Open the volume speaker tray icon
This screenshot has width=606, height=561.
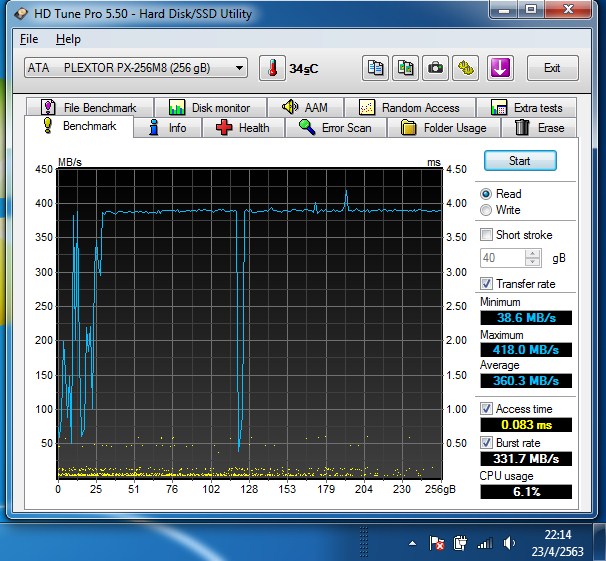(509, 543)
